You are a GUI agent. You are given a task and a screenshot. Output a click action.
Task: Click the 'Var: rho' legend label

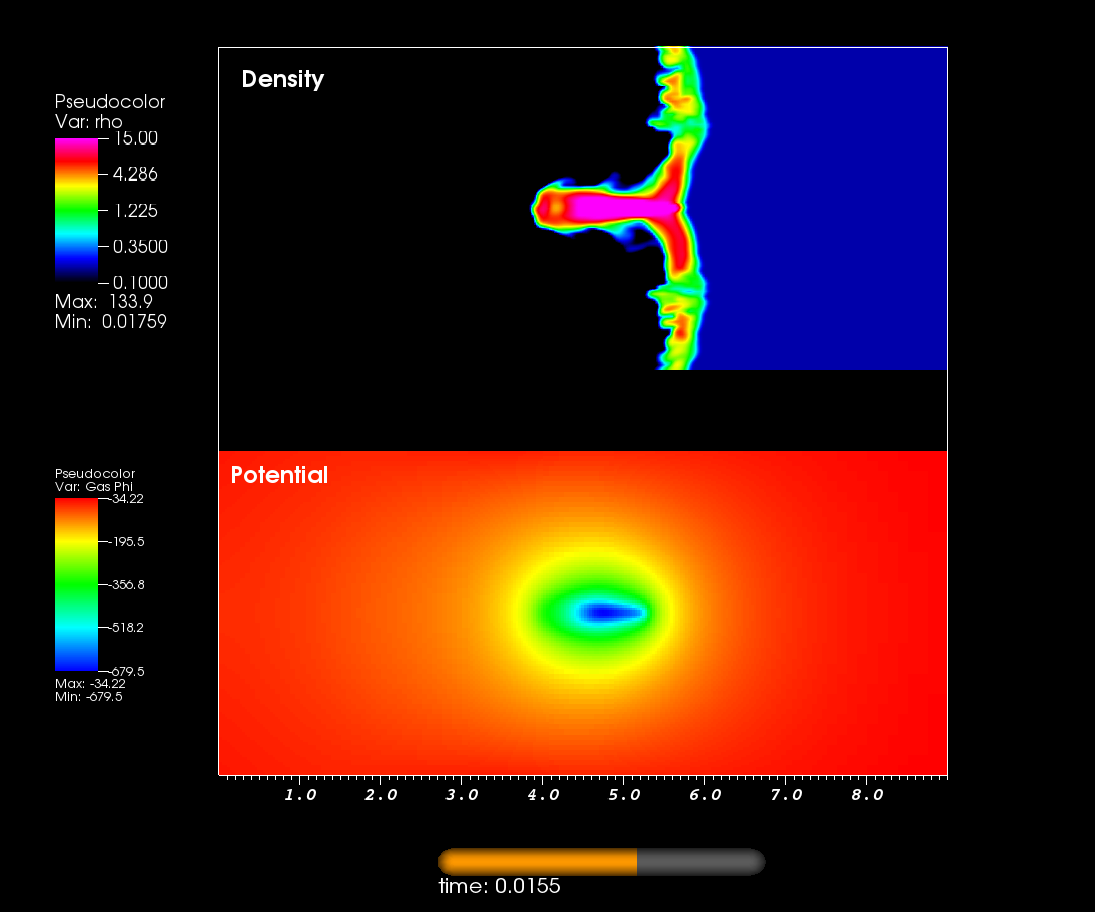click(88, 121)
